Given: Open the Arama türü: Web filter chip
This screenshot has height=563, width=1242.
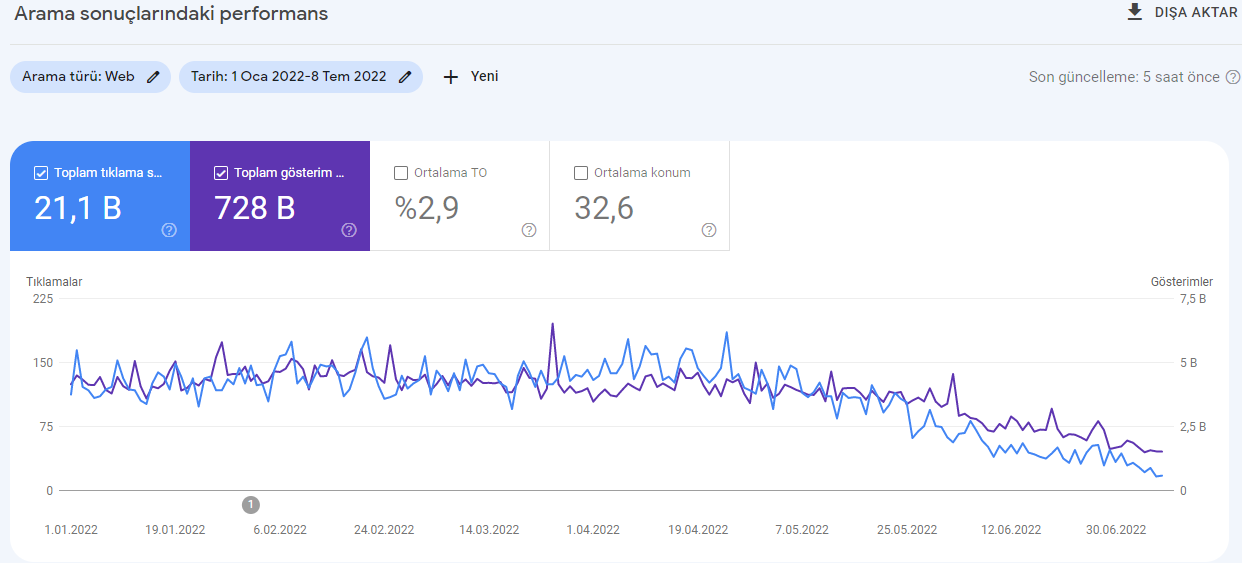Looking at the screenshot, I should coord(90,77).
